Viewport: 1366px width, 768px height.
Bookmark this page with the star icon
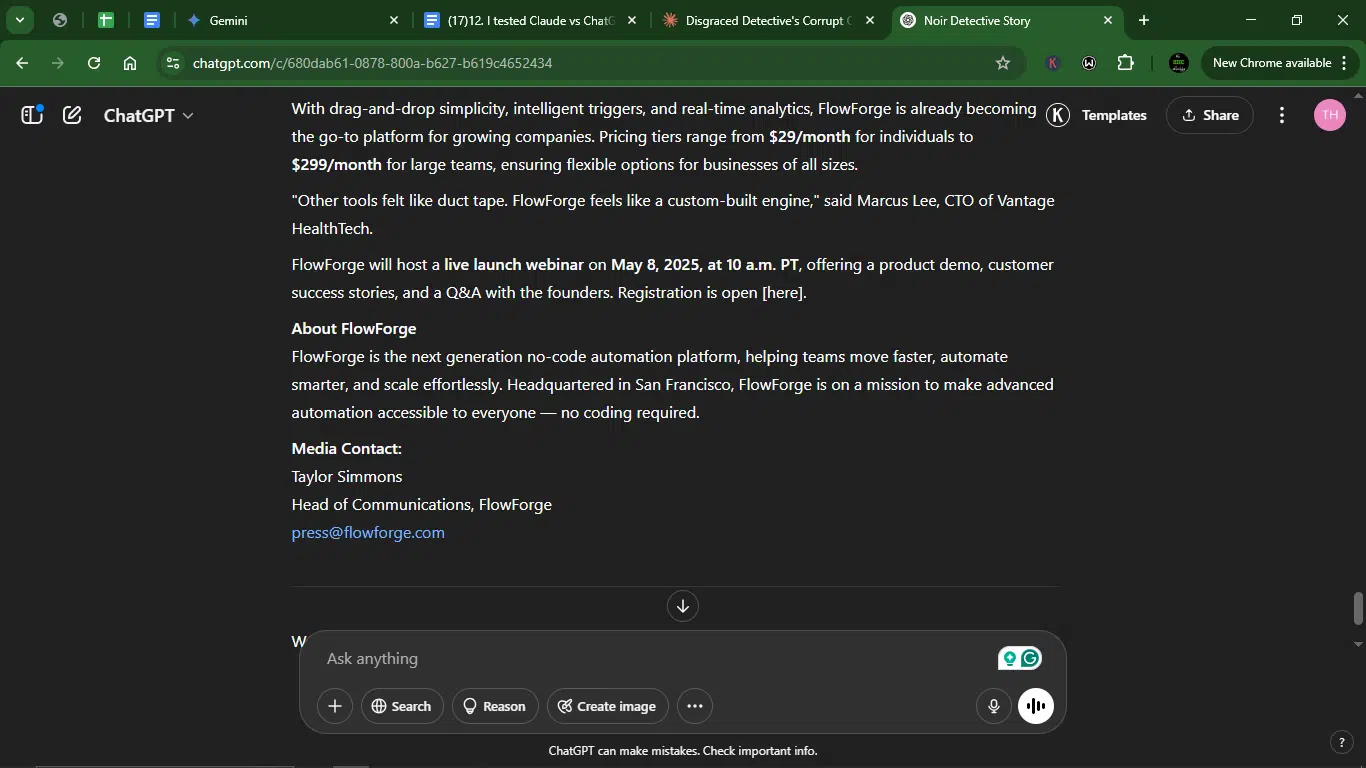tap(1003, 63)
